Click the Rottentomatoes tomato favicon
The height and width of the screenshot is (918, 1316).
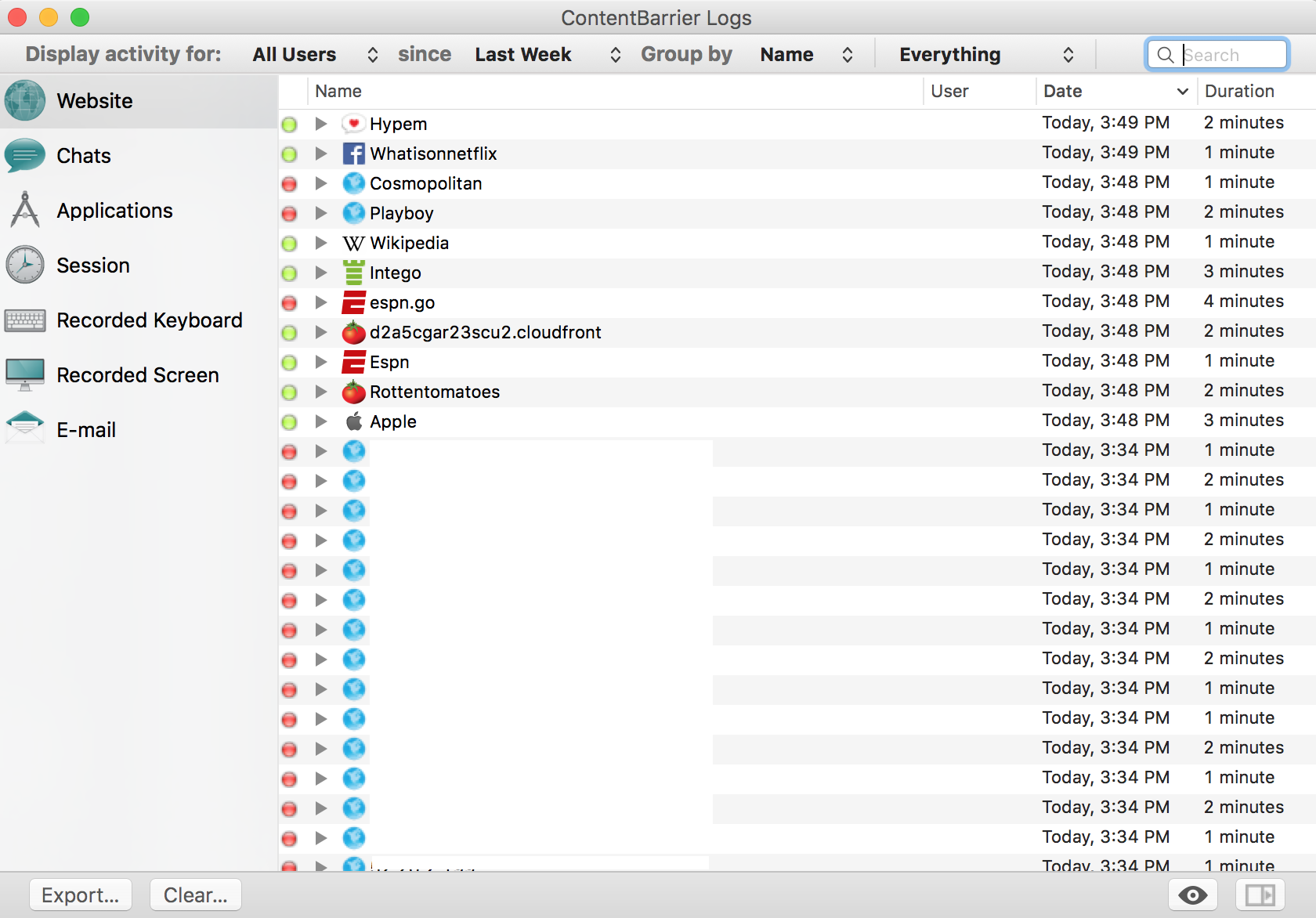pyautogui.click(x=354, y=392)
